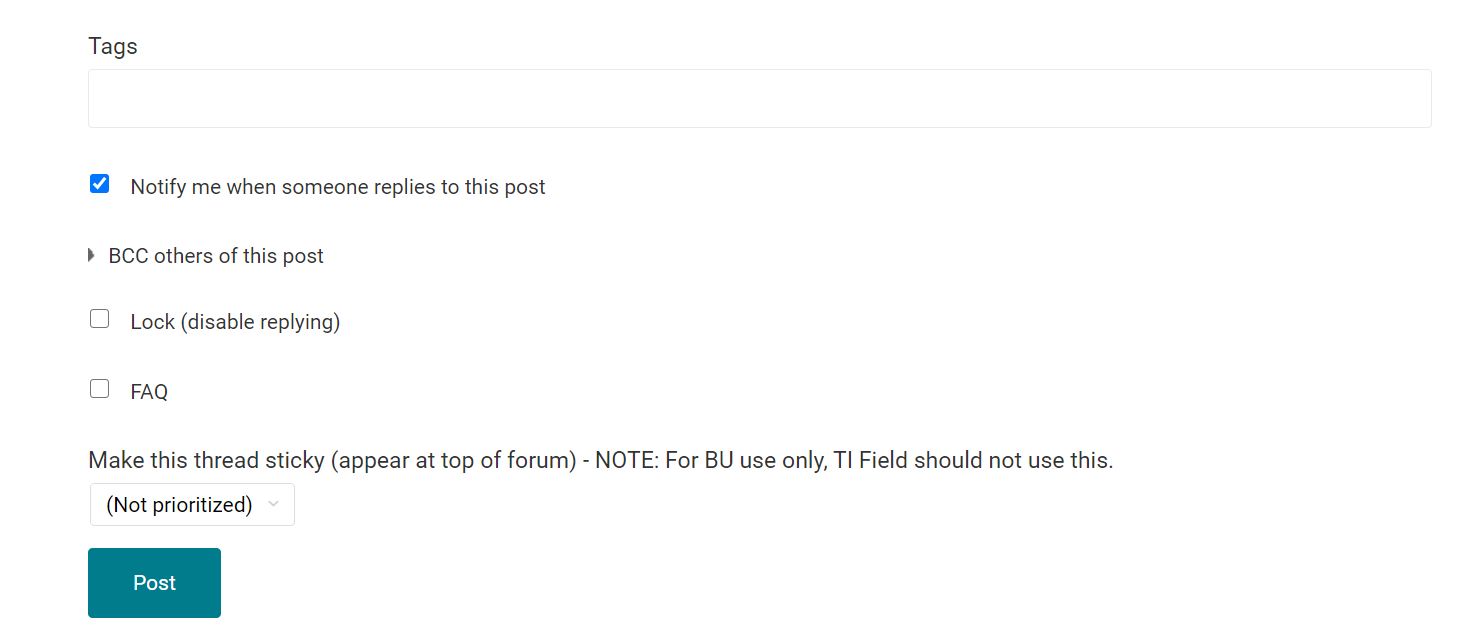Select the "(Not prioritized)" text in dropdown
The image size is (1460, 625).
coord(179,505)
